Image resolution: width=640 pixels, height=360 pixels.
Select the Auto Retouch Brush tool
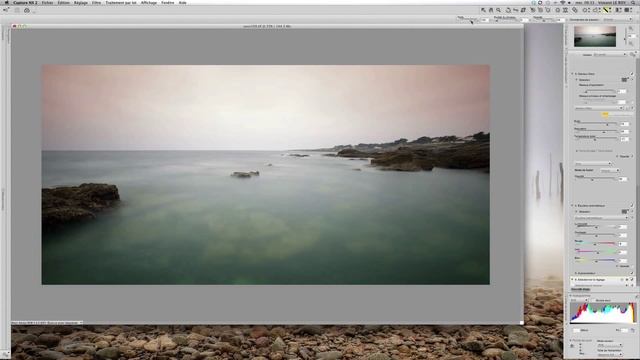[575, 10]
